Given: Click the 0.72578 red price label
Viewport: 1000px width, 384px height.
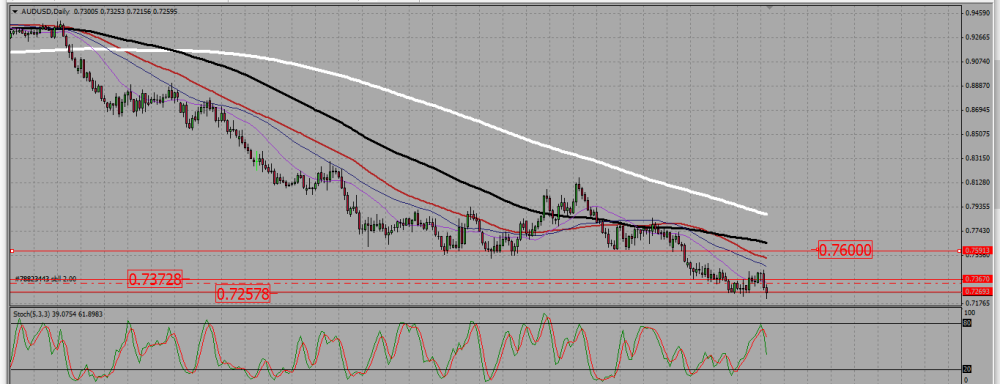Looking at the screenshot, I should [243, 294].
